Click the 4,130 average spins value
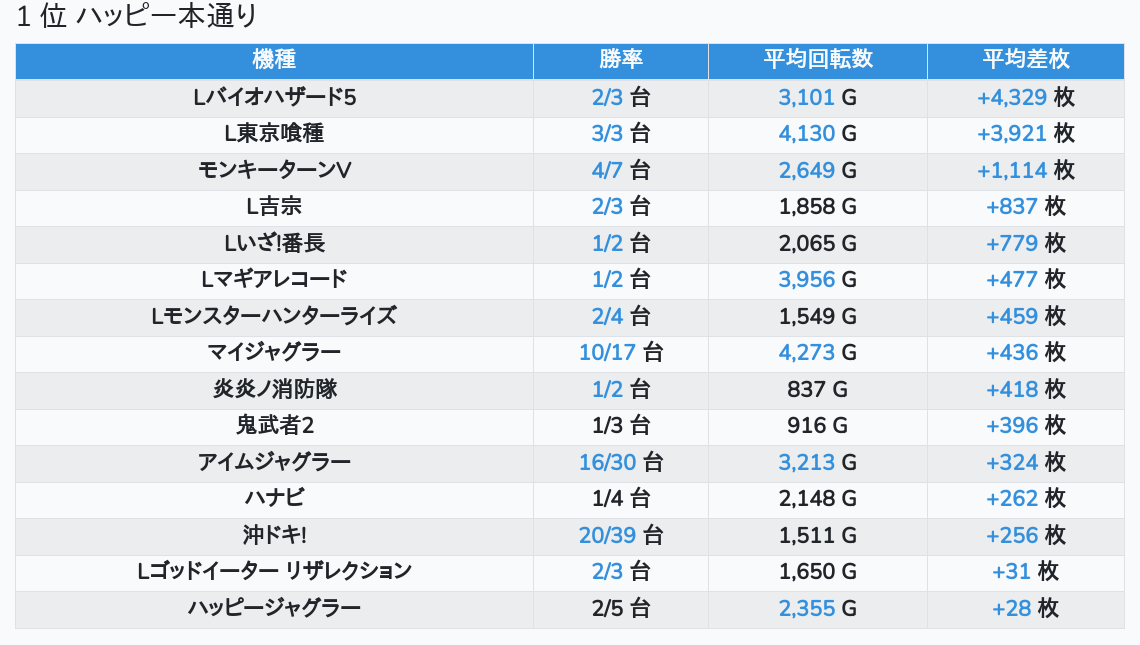The width and height of the screenshot is (1140, 645). click(806, 134)
